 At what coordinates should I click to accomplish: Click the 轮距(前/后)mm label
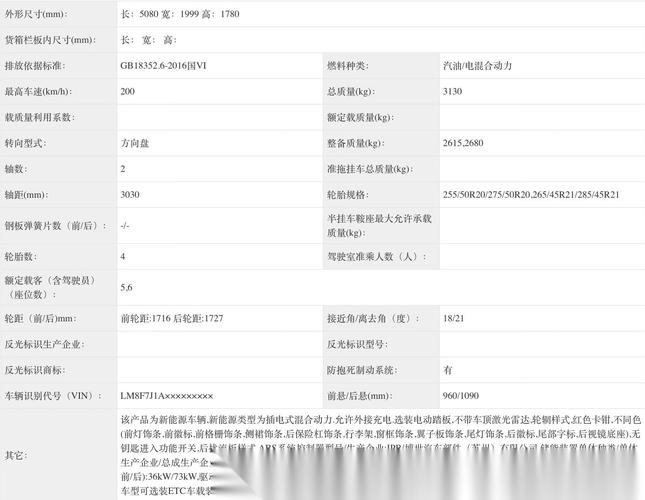click(41, 318)
